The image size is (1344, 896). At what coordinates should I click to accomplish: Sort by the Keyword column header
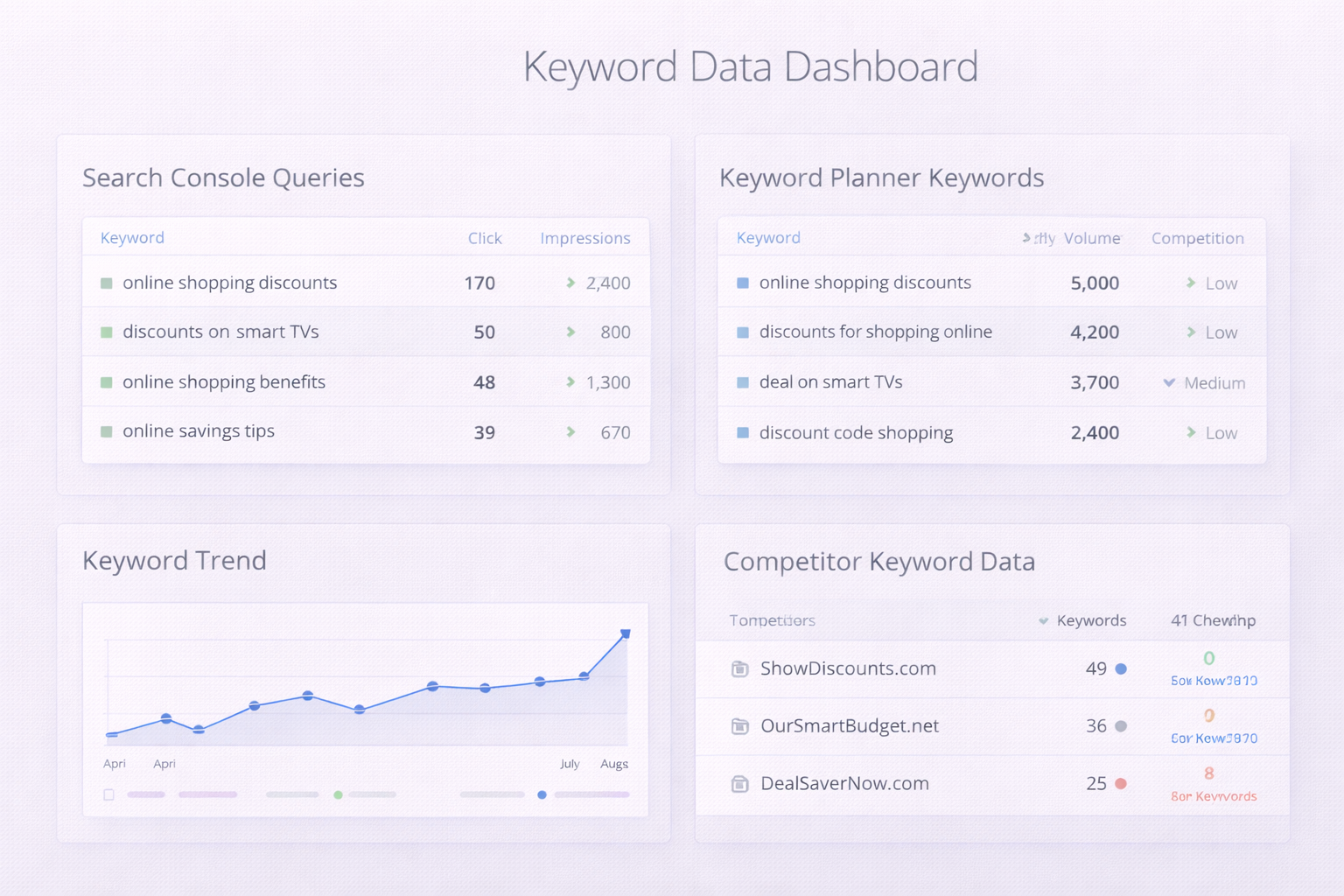click(x=131, y=237)
